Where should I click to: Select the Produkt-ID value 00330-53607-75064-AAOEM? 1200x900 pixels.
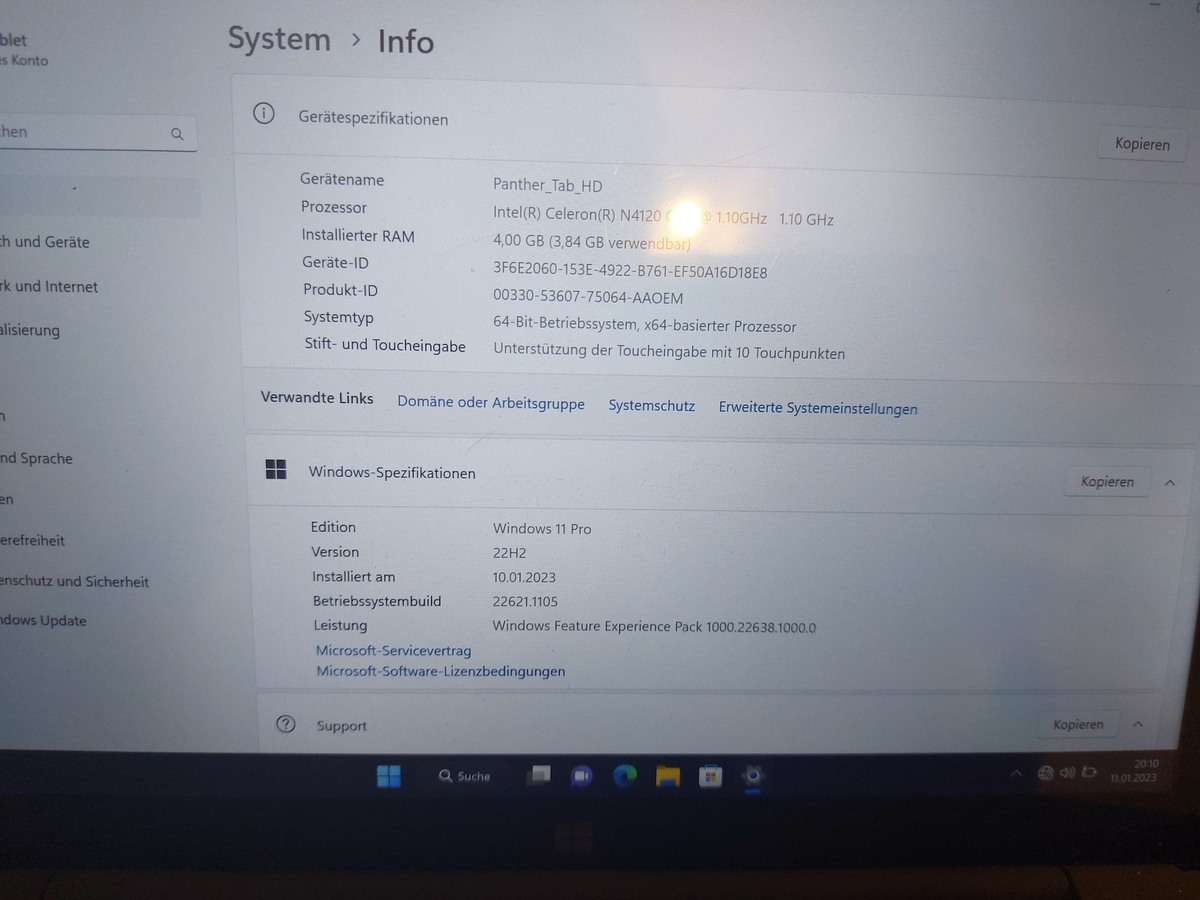tap(588, 298)
